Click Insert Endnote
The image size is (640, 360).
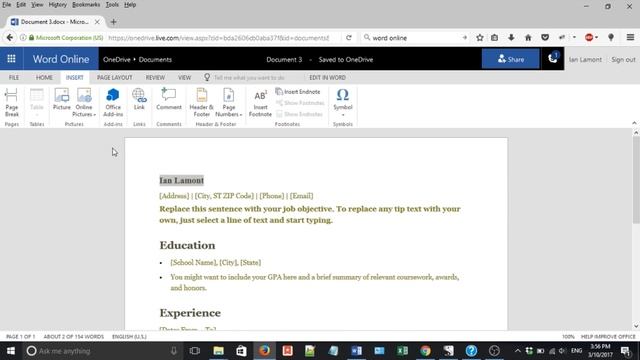[298, 92]
